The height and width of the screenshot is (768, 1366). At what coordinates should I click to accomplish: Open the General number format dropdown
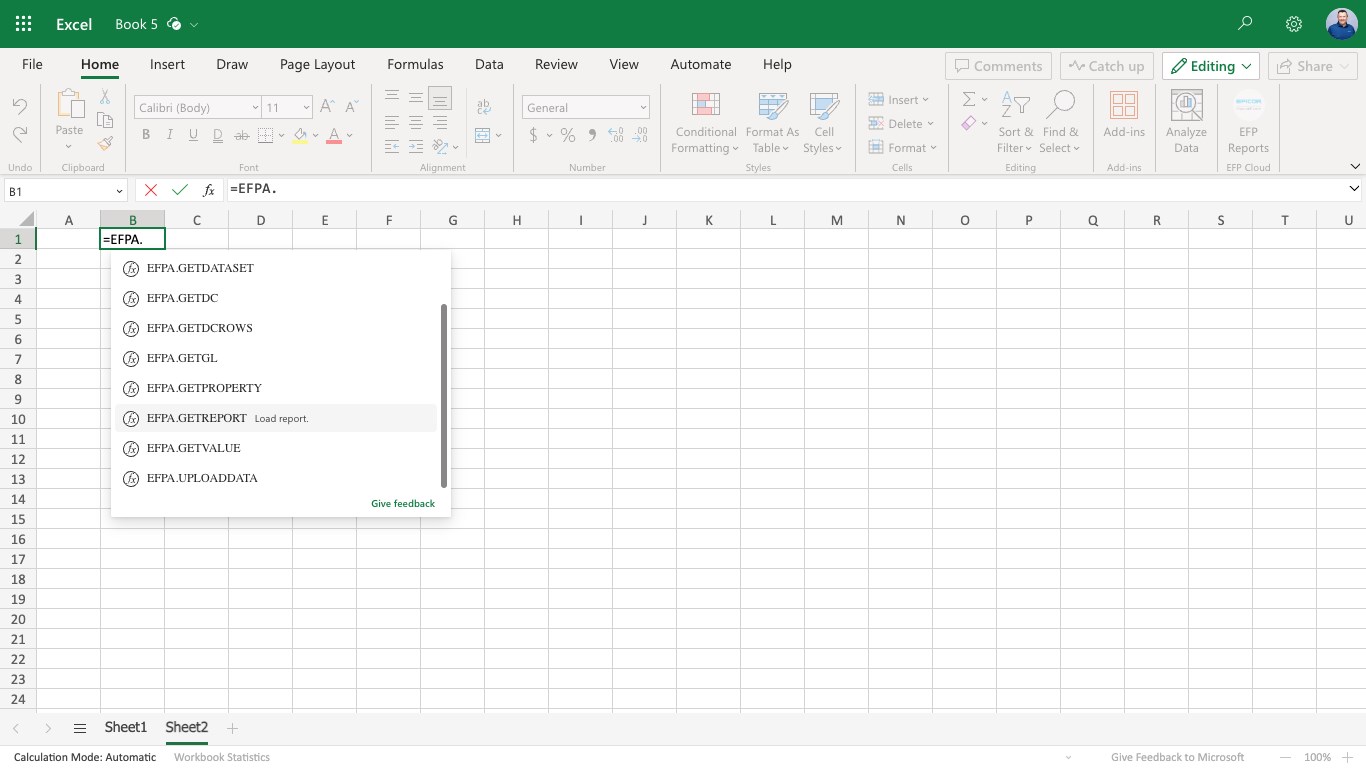(642, 107)
